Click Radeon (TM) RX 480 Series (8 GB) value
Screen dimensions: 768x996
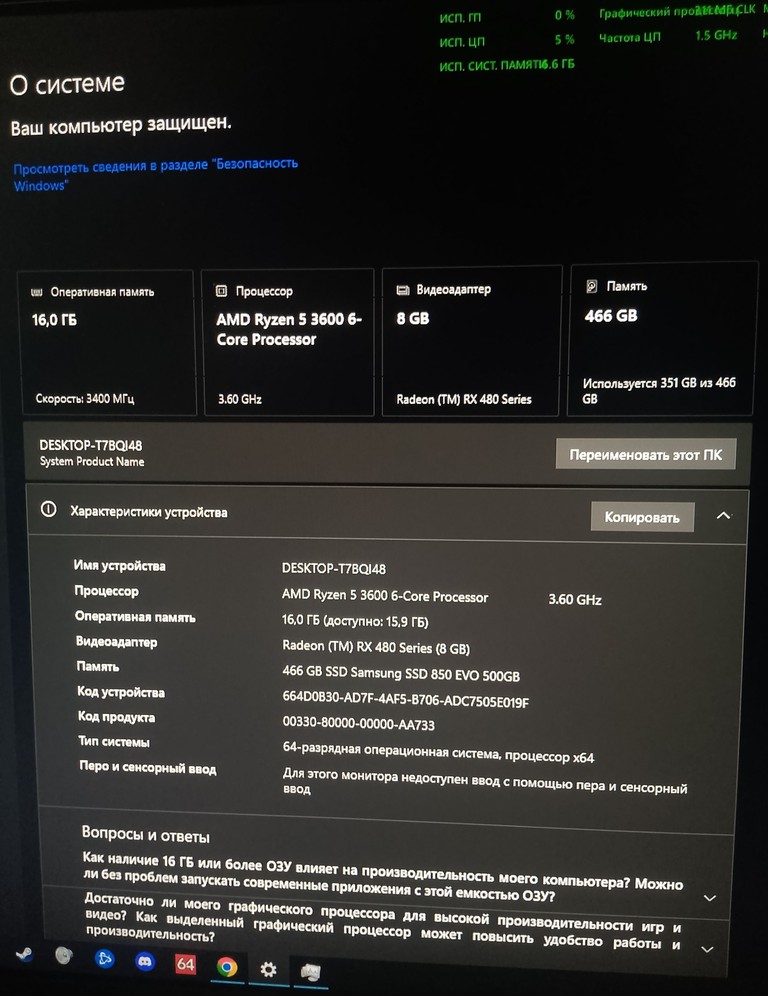click(x=376, y=647)
